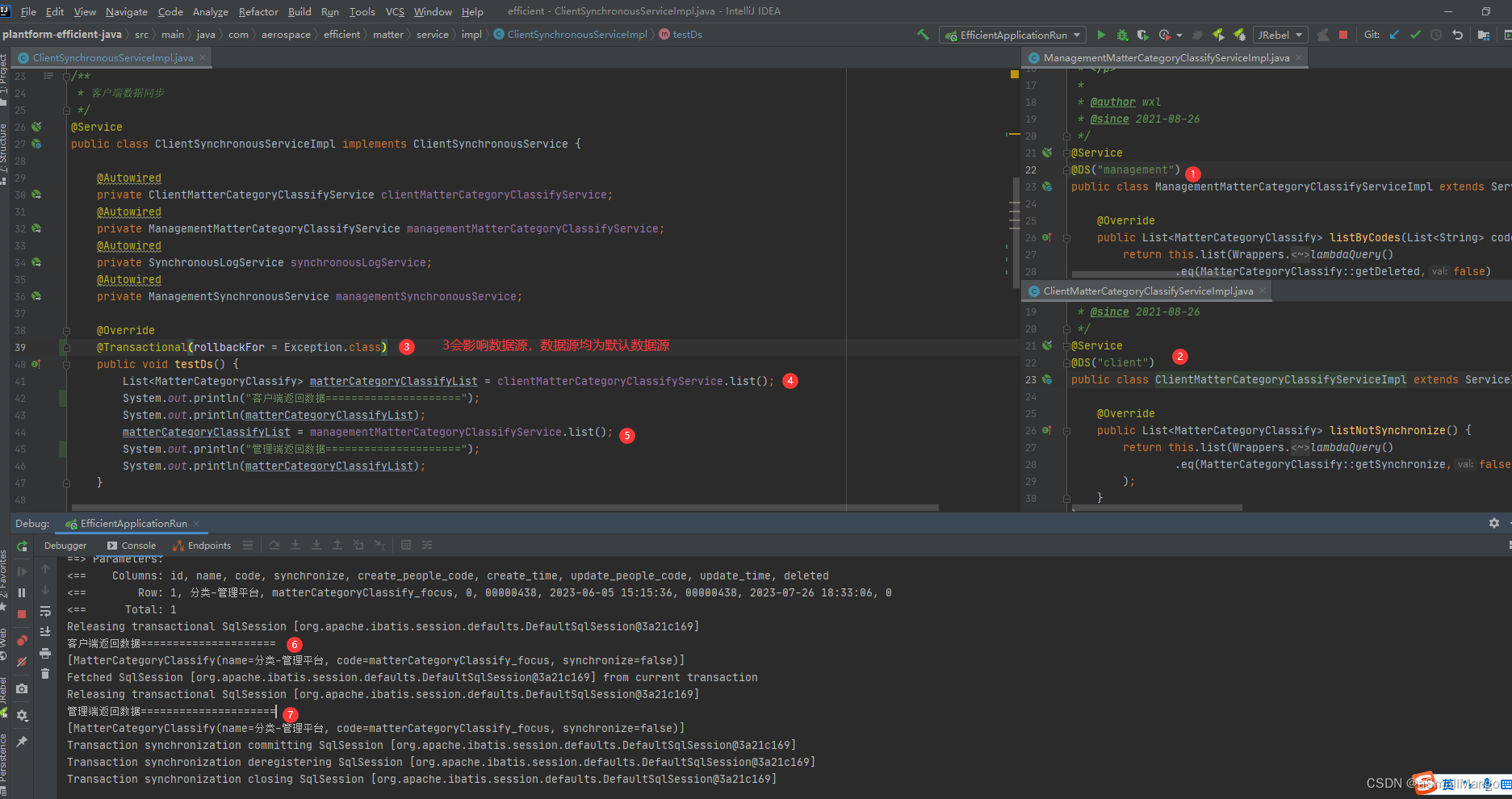Open the Help menu
1512x799 pixels.
click(472, 11)
